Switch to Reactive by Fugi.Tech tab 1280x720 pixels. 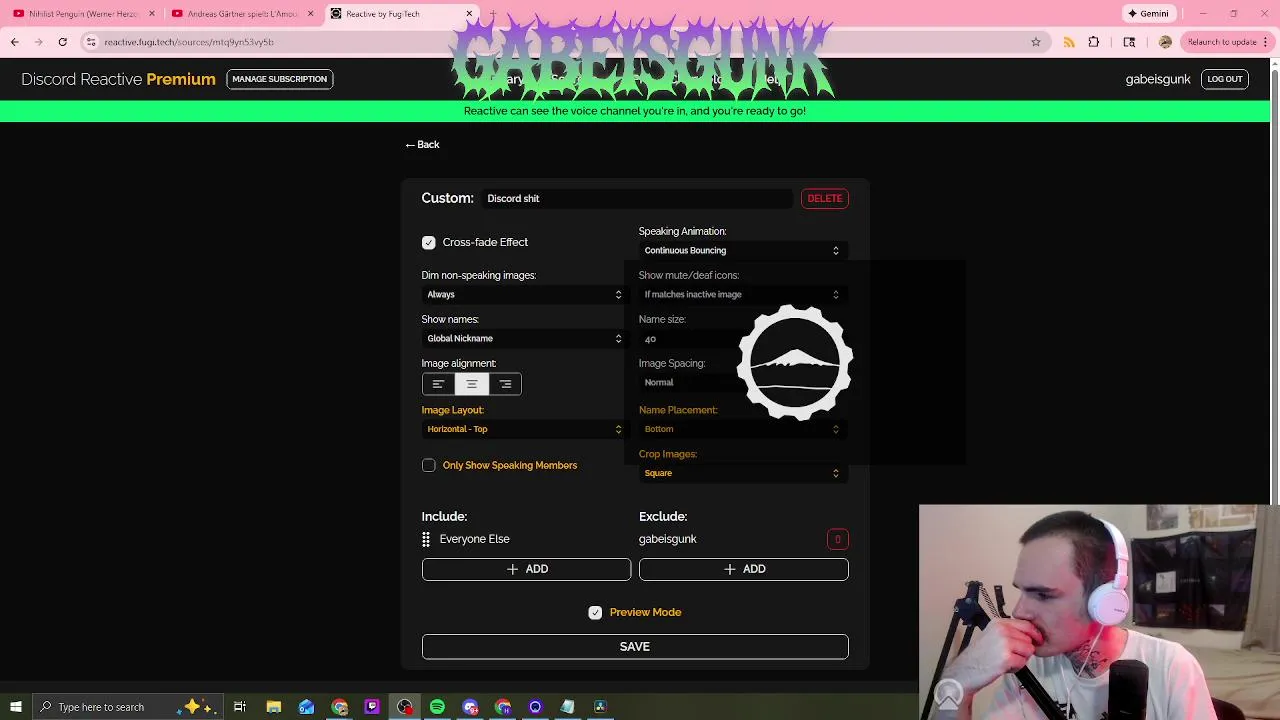click(400, 14)
